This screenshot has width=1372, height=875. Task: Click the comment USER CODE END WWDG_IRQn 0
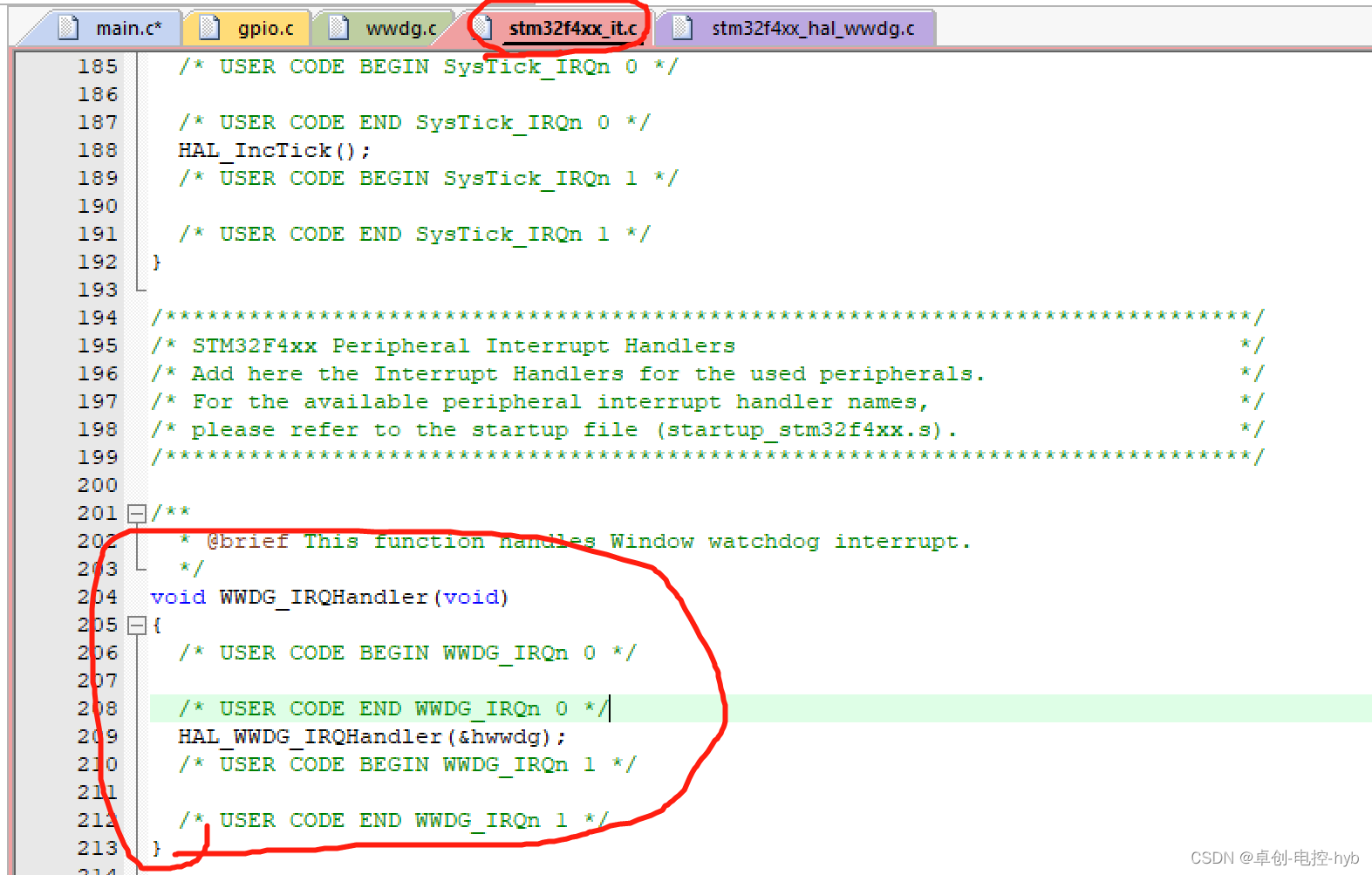(x=393, y=708)
